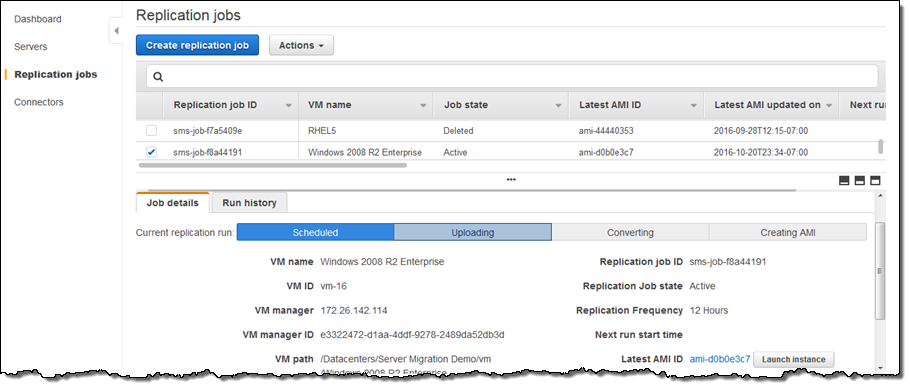This screenshot has height=388, width=910.
Task: Click the details panel scroll-up arrow
Action: (x=880, y=197)
